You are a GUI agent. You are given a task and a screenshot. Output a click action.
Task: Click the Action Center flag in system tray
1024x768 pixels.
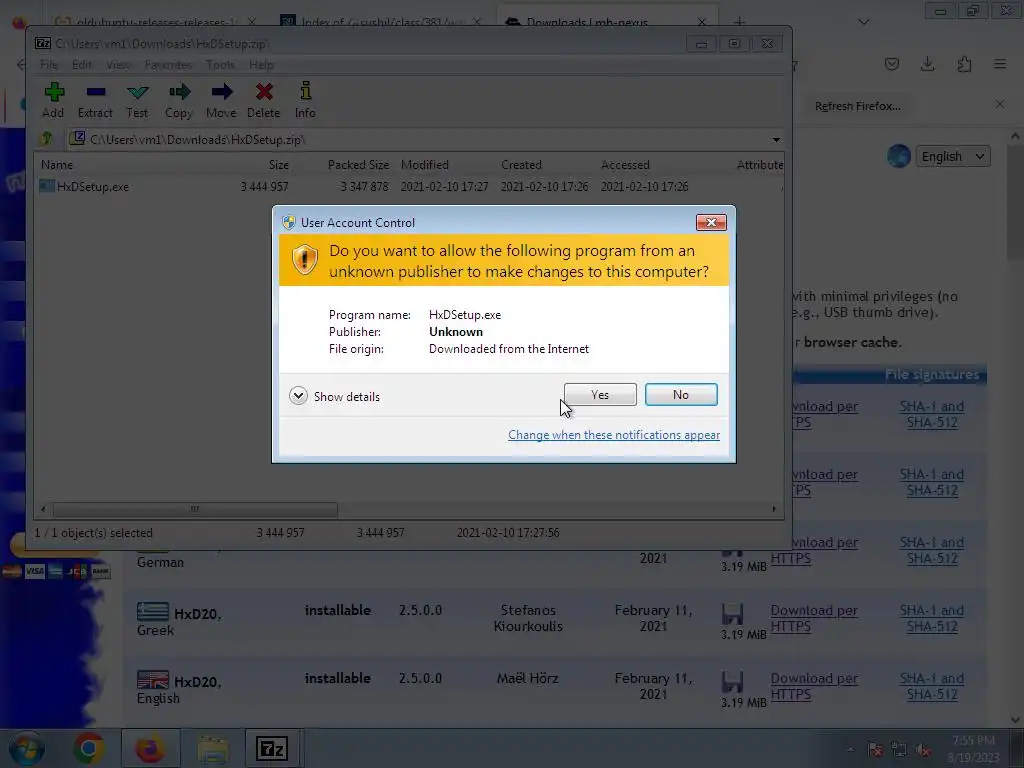[874, 750]
